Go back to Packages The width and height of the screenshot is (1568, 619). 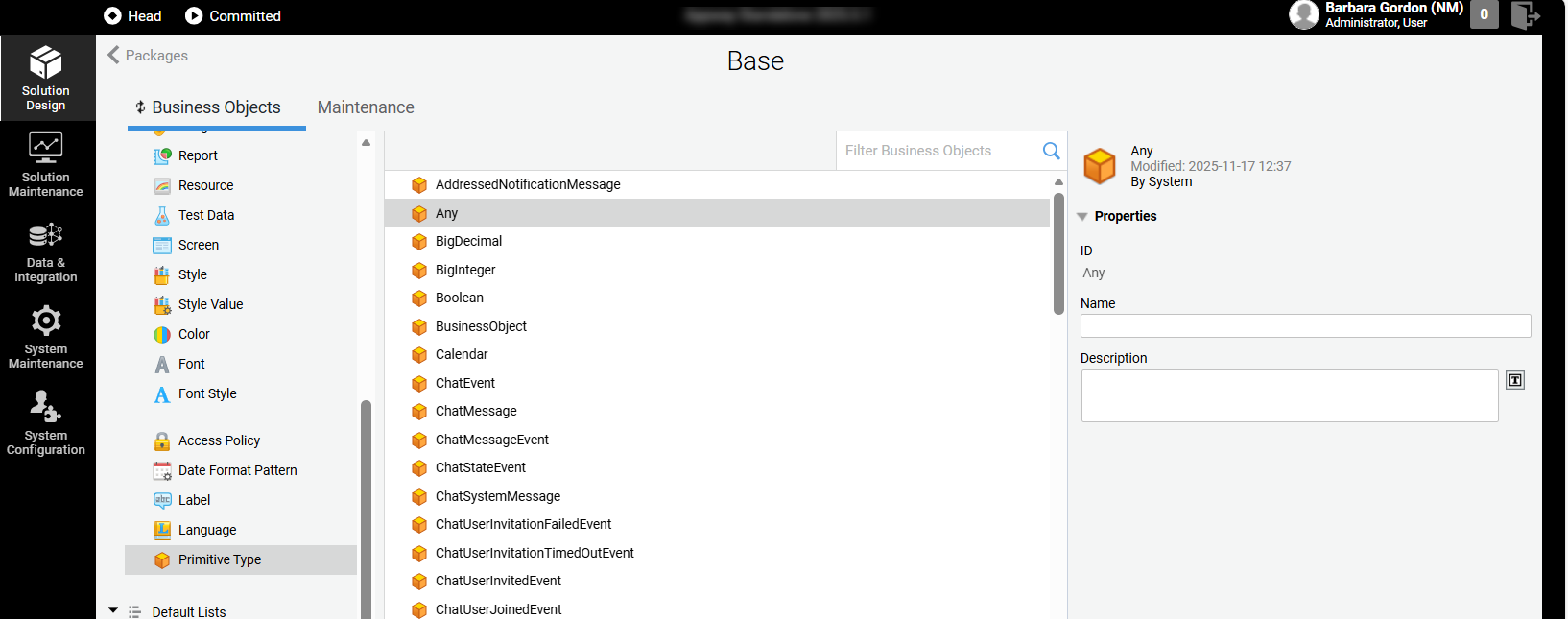148,55
